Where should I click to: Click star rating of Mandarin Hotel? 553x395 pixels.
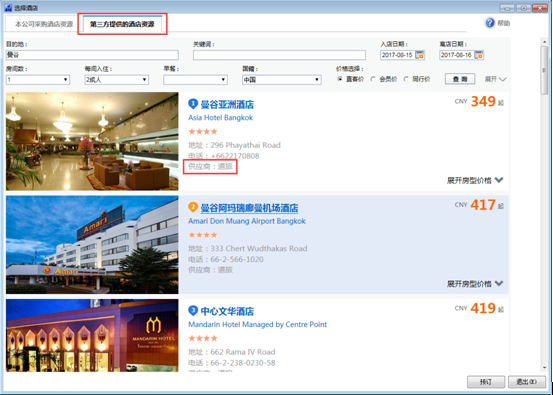pyautogui.click(x=203, y=338)
